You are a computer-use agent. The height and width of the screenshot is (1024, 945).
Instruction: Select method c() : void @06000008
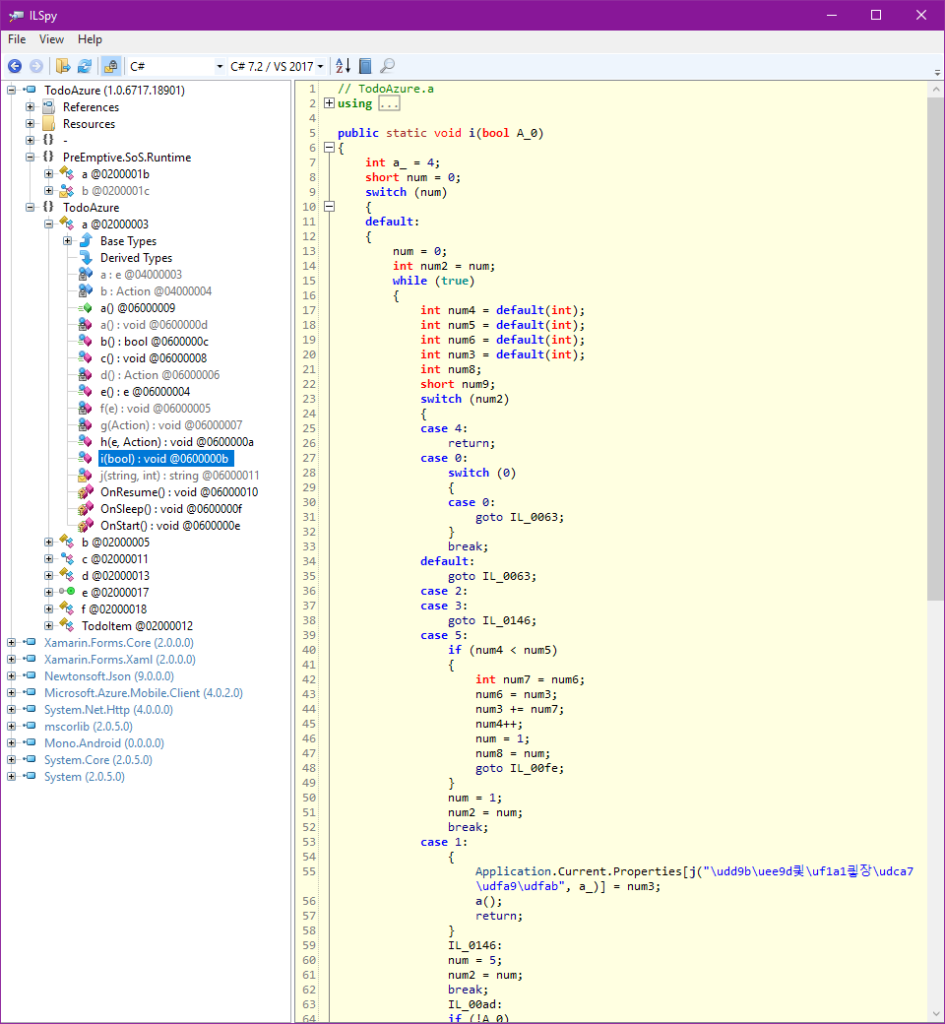[x=153, y=358]
